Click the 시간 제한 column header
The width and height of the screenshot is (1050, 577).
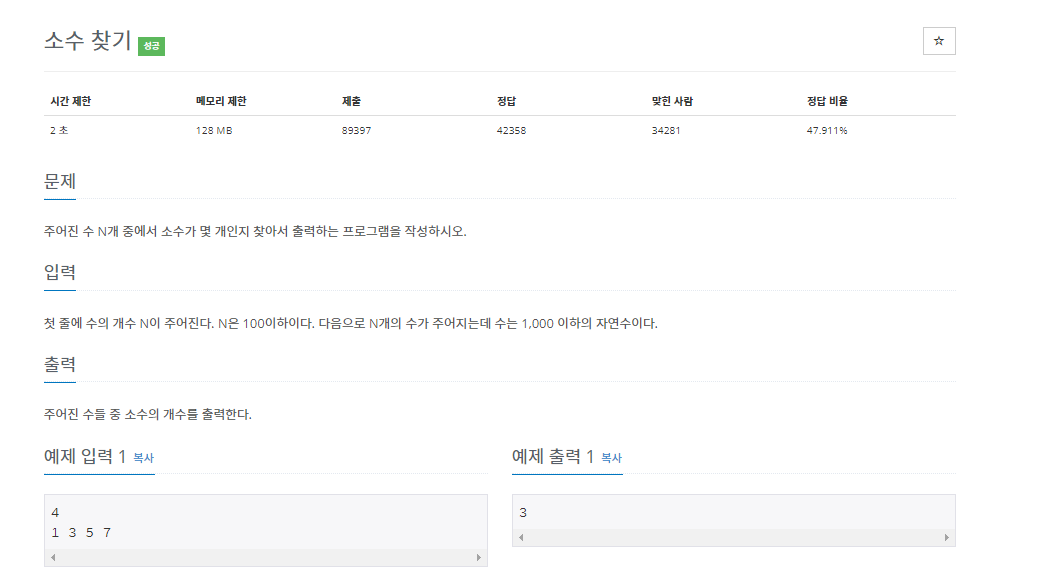pos(70,101)
